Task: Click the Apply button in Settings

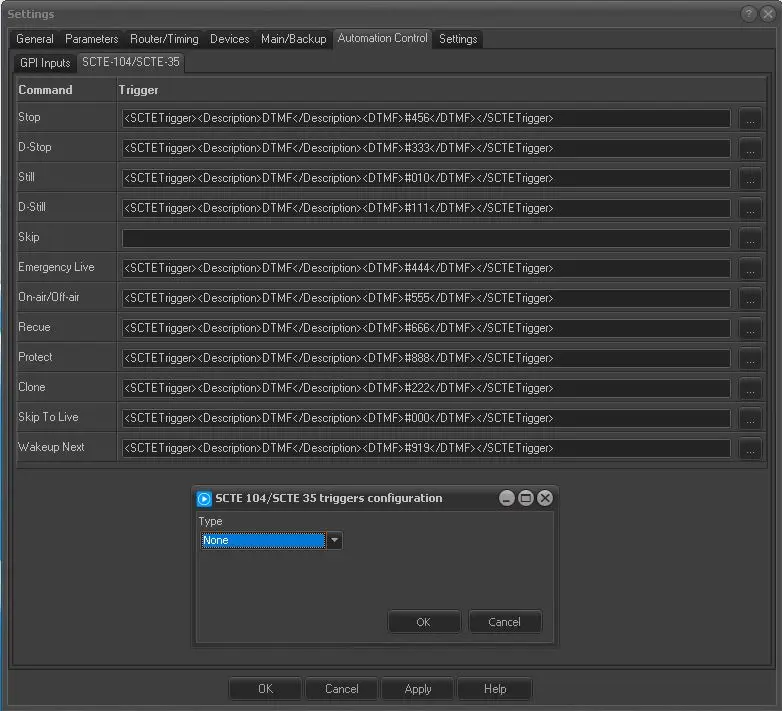Action: point(418,689)
